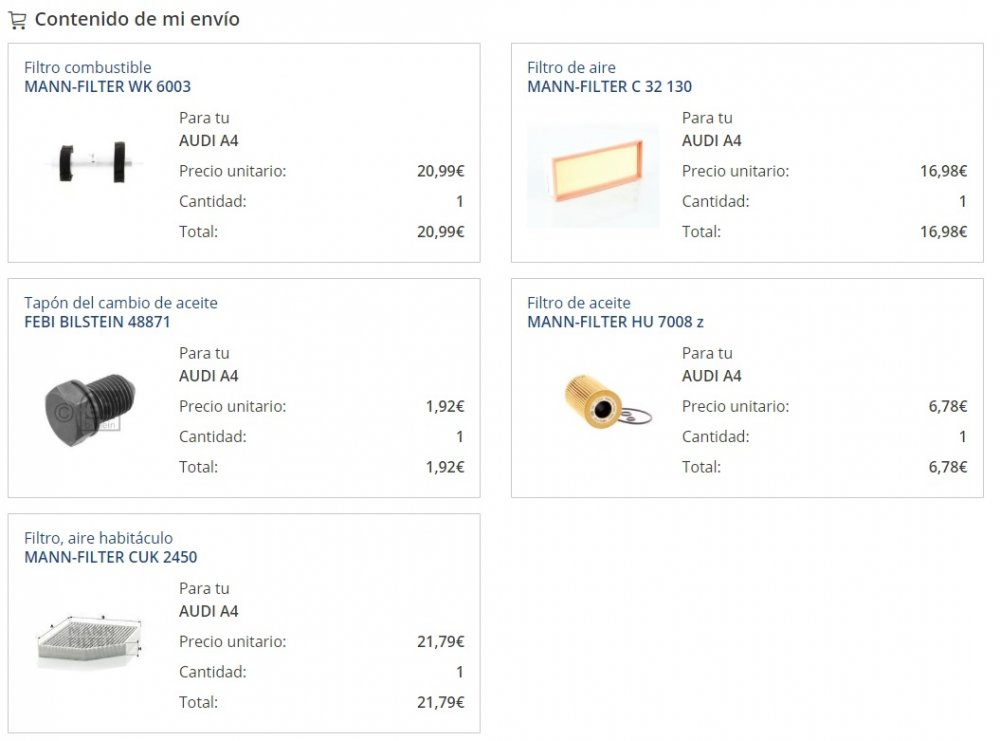Click the shopping cart icon beside the heading
The image size is (1000, 741).
click(x=17, y=20)
